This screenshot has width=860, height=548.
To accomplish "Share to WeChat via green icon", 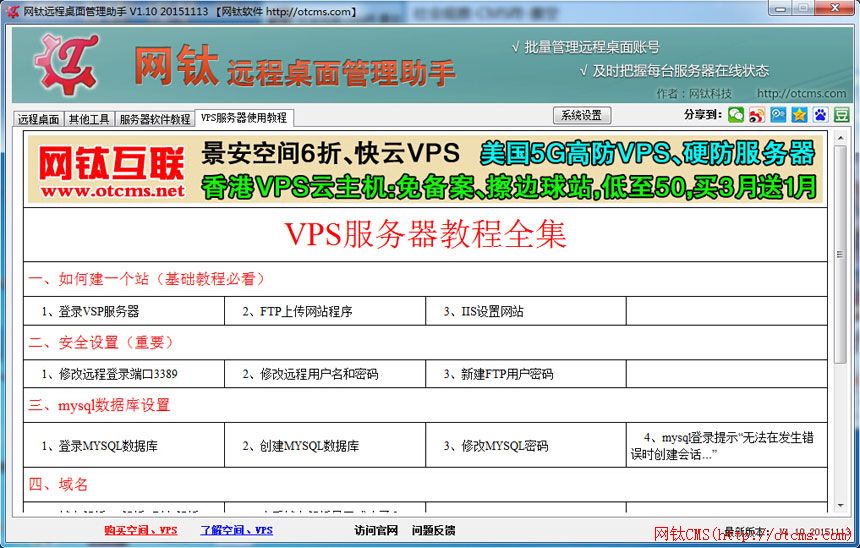I will (x=736, y=115).
